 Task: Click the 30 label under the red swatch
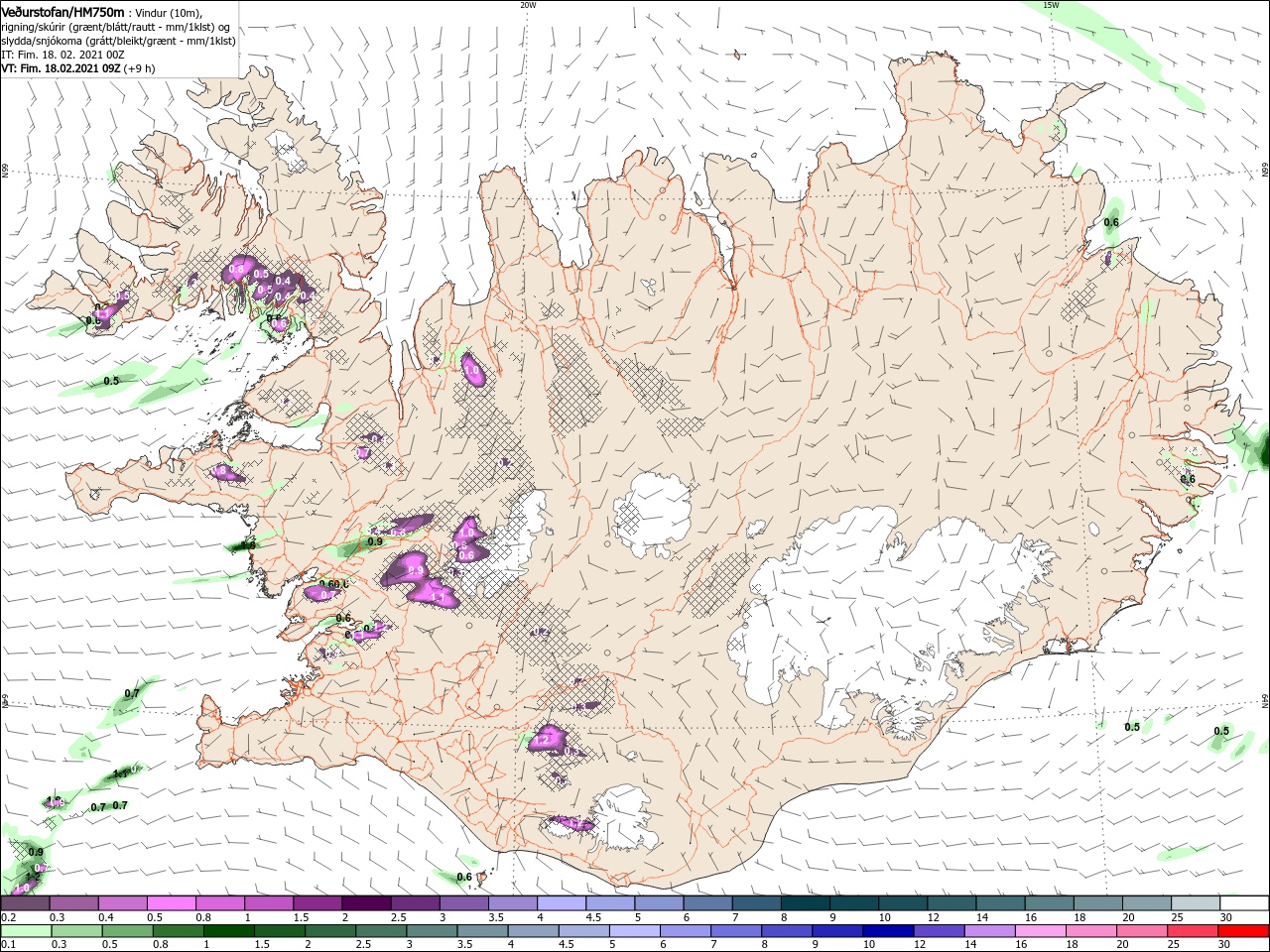click(1225, 945)
